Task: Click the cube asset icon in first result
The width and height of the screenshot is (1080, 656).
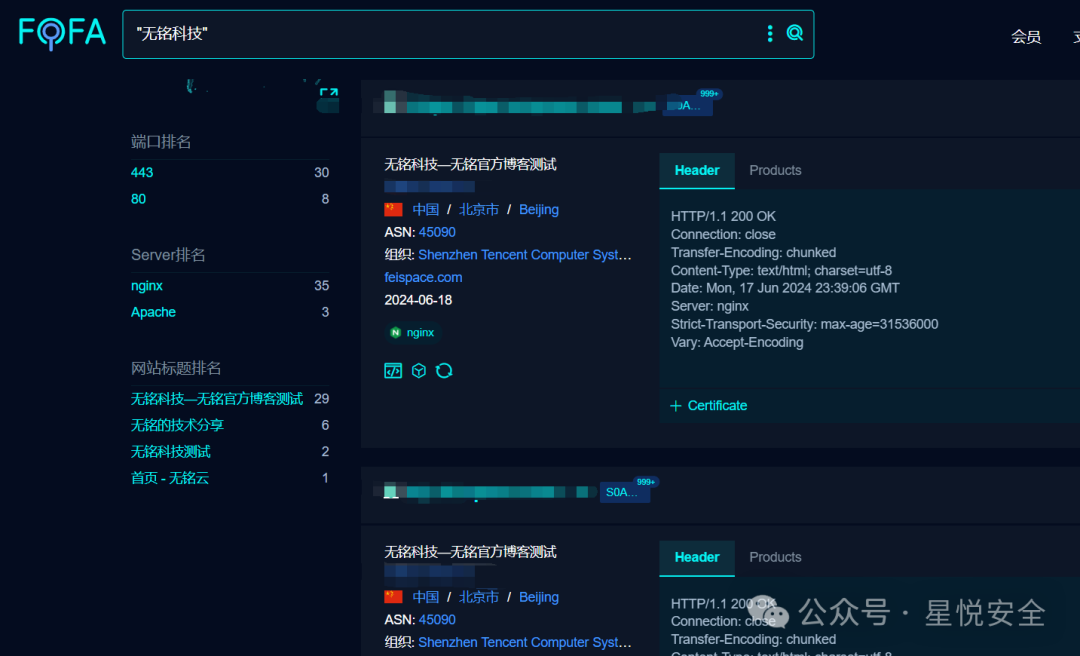Action: point(418,371)
